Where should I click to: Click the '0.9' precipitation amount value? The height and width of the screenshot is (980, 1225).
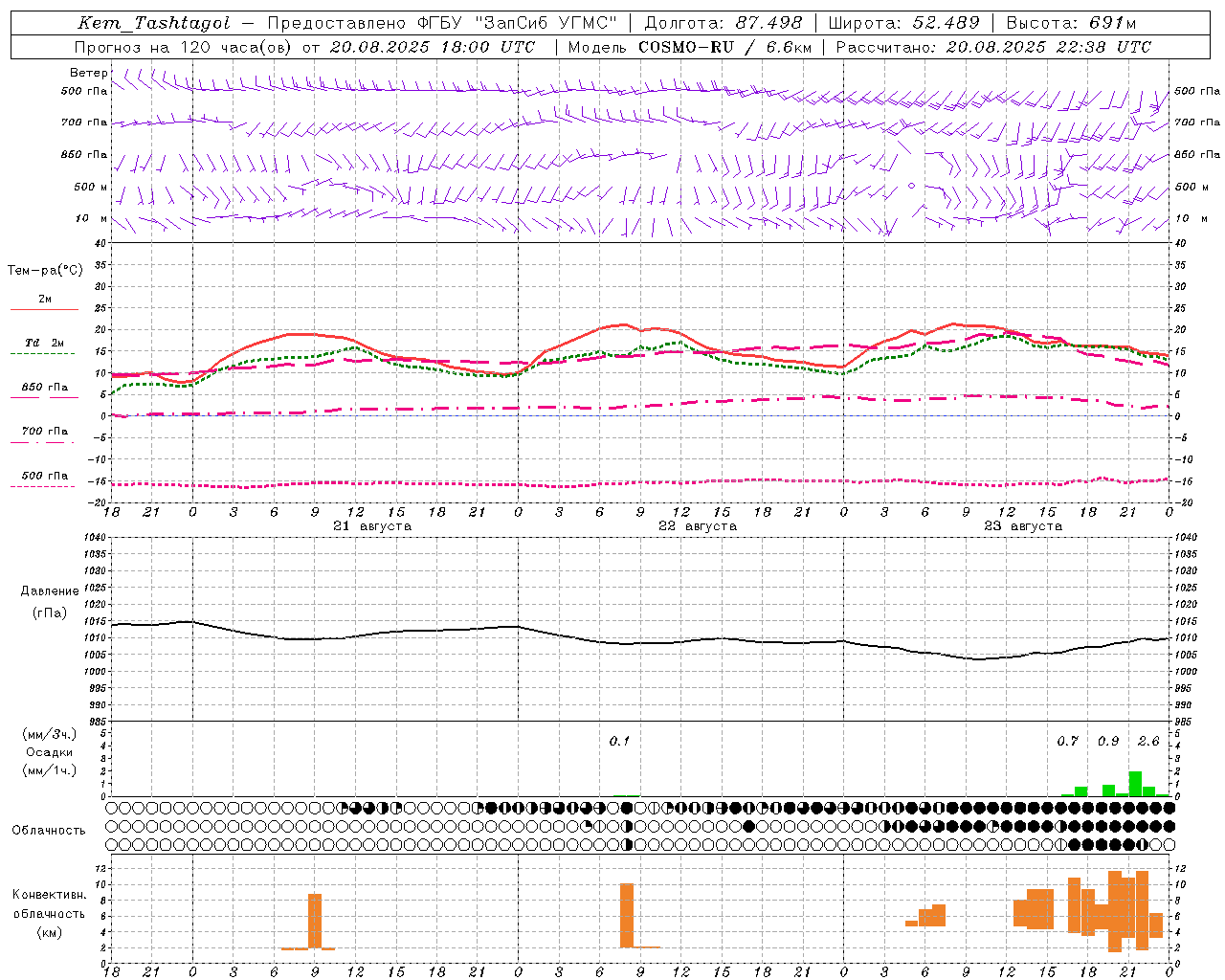pyautogui.click(x=1108, y=741)
